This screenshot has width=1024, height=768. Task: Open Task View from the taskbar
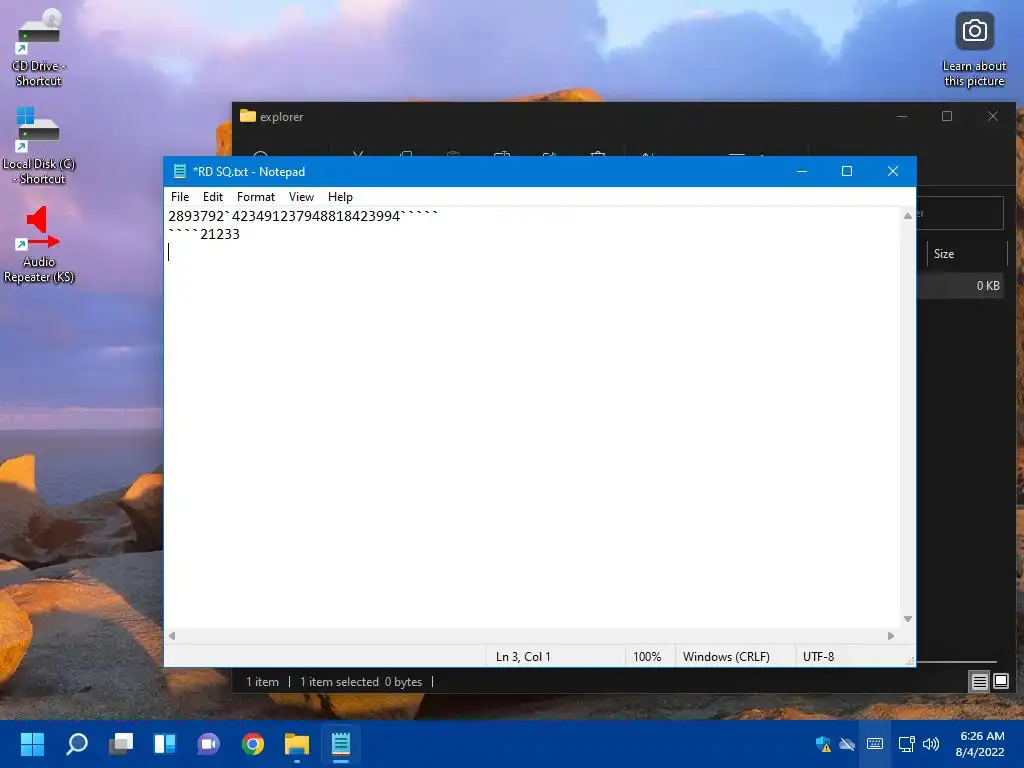pyautogui.click(x=121, y=744)
